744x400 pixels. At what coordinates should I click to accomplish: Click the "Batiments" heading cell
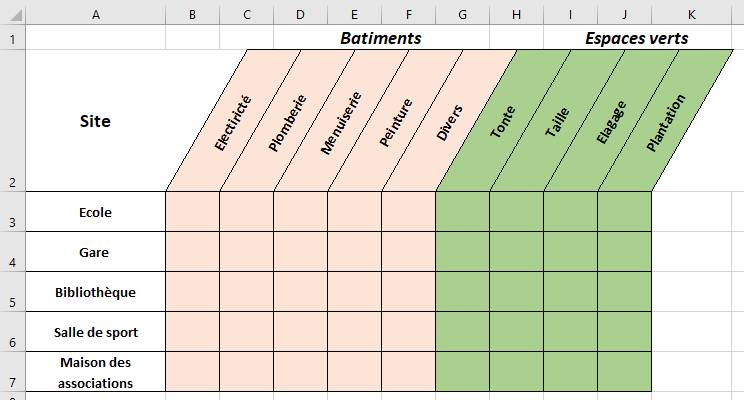(380, 38)
